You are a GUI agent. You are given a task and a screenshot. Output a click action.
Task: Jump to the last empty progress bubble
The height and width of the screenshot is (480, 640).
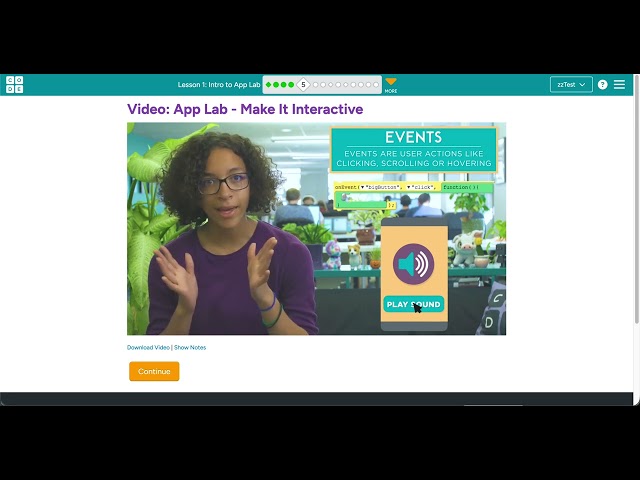point(376,85)
